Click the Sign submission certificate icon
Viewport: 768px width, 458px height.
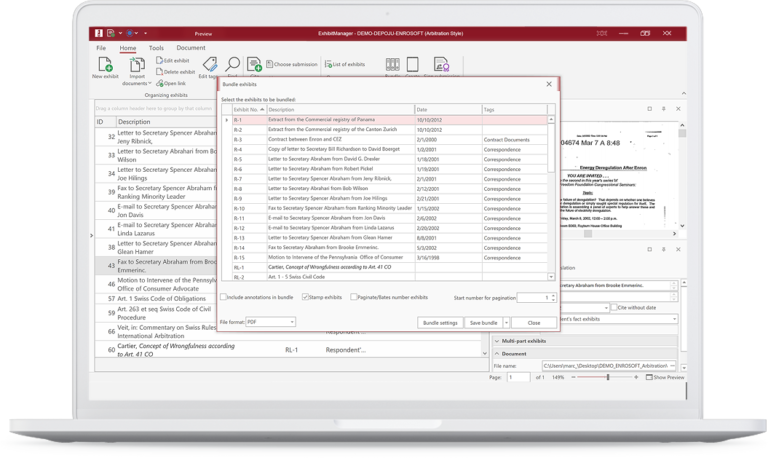point(441,64)
